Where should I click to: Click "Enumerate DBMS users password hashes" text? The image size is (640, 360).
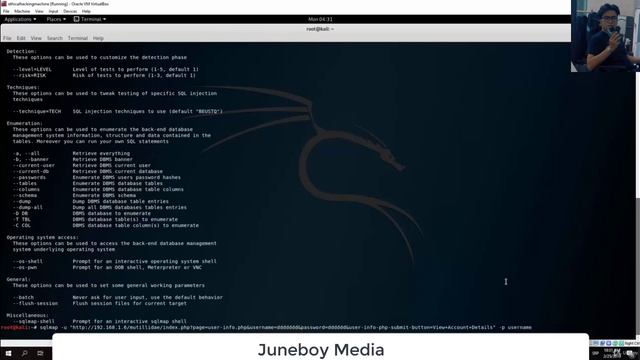pos(127,178)
